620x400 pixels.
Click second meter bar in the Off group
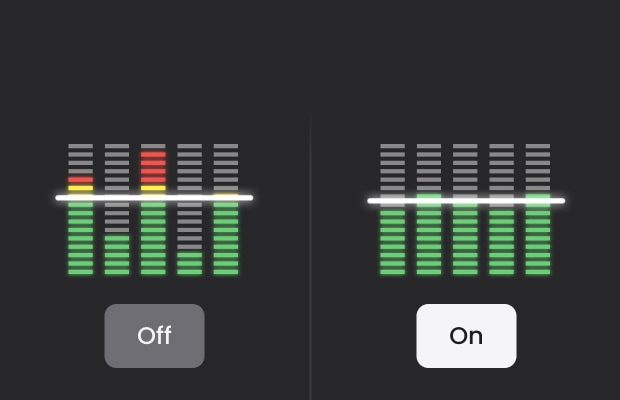pos(117,209)
